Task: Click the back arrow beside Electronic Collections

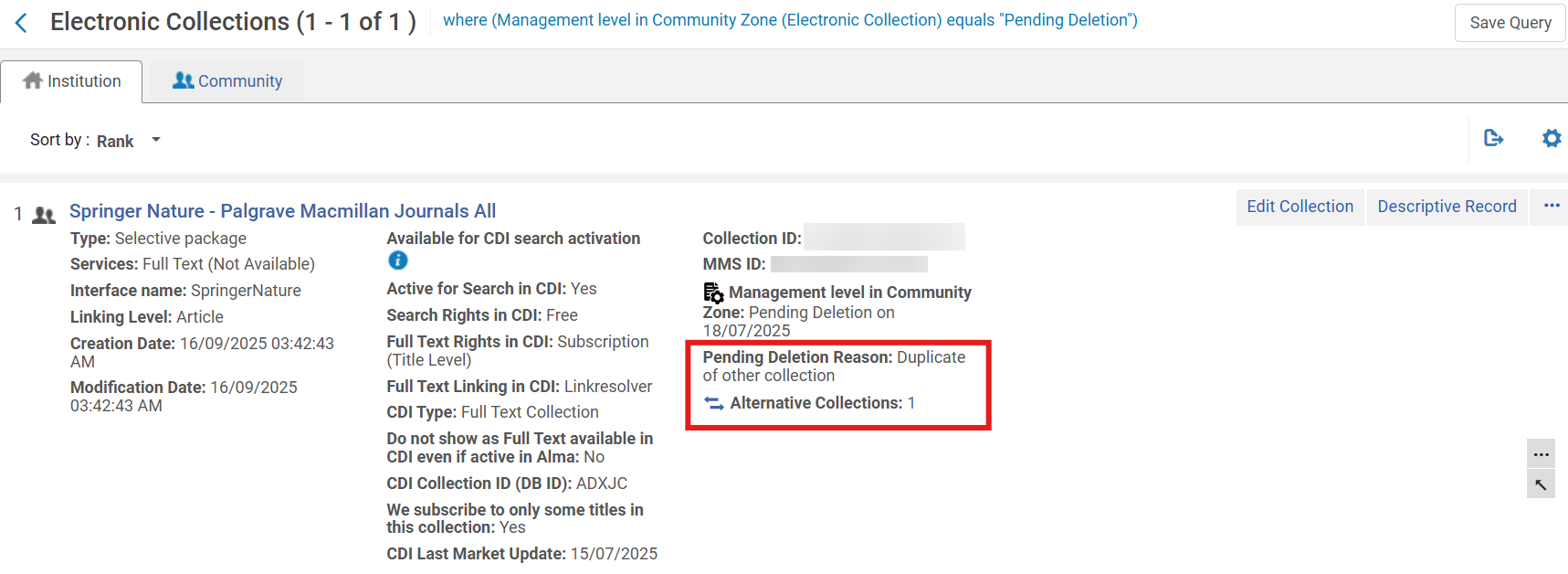Action: click(20, 21)
